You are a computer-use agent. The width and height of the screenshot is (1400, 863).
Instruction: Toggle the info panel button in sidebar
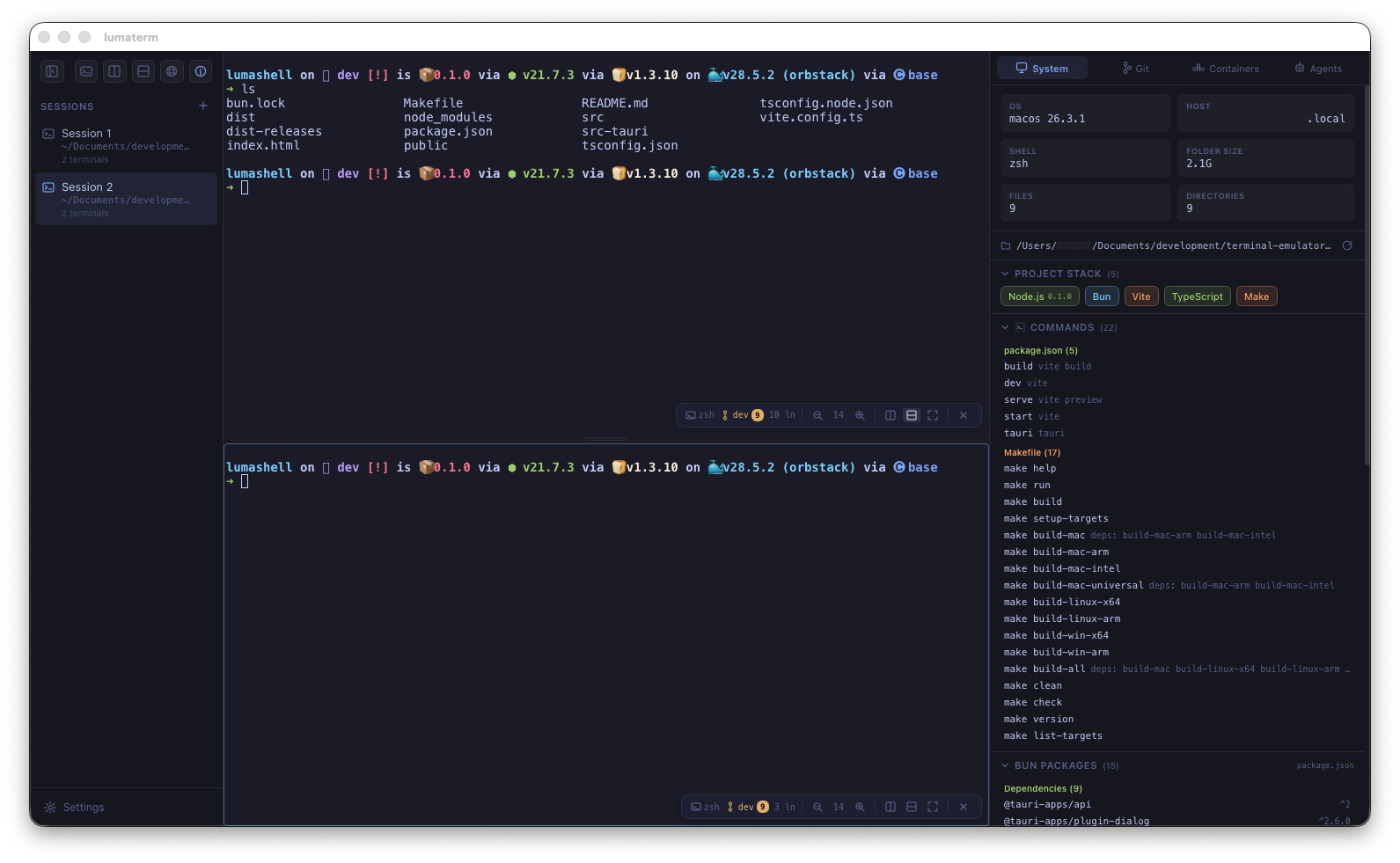tap(201, 71)
